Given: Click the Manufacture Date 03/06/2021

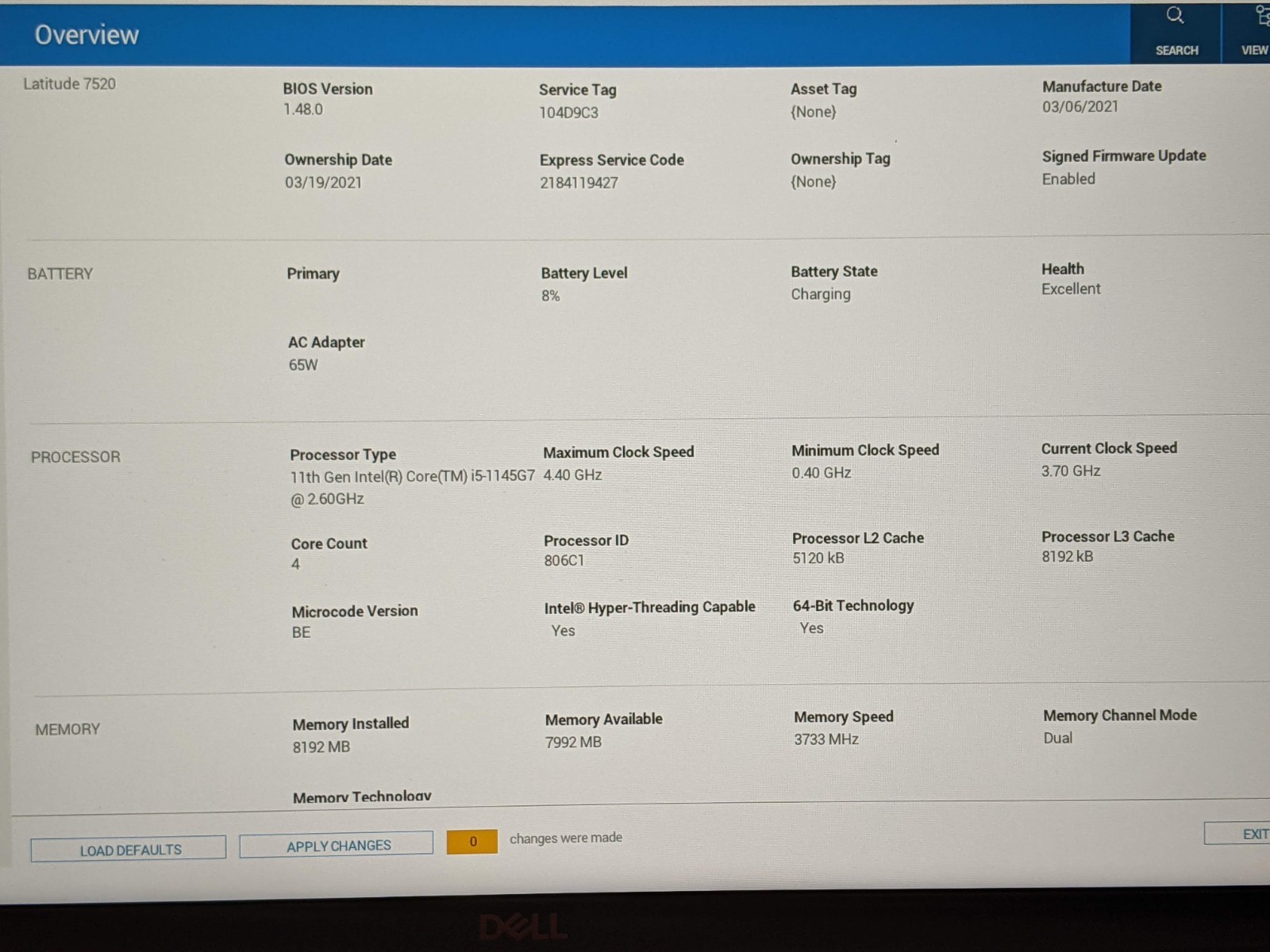Looking at the screenshot, I should [x=1079, y=106].
